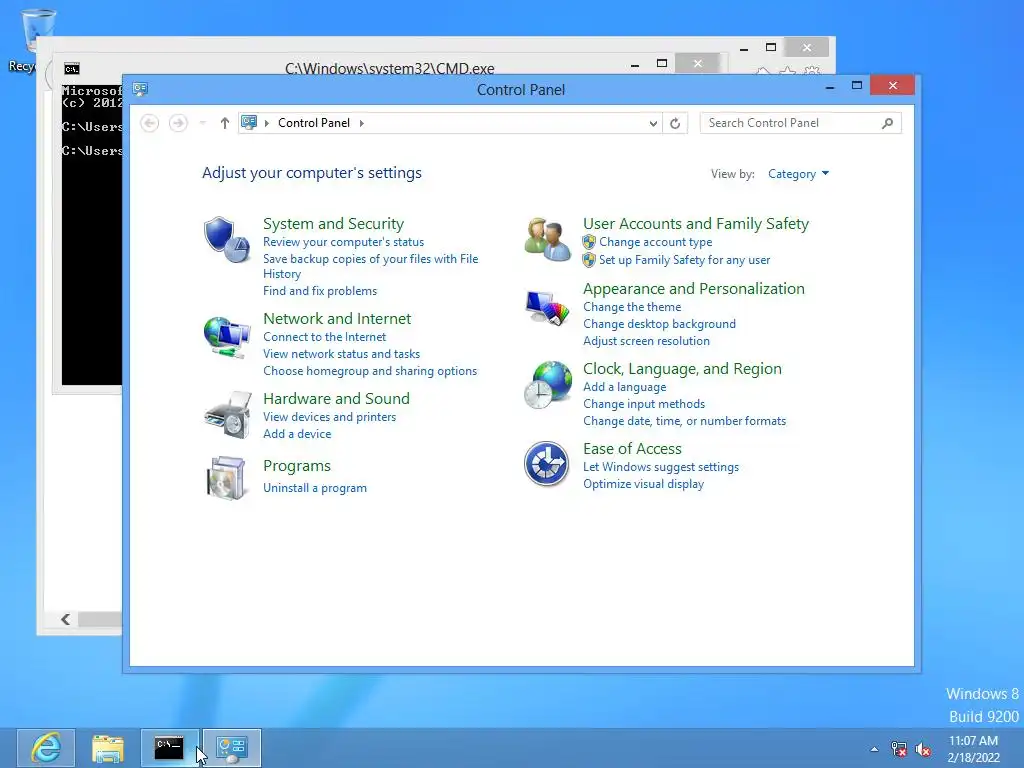This screenshot has width=1024, height=768.
Task: Click Find and fix problems
Action: click(320, 291)
